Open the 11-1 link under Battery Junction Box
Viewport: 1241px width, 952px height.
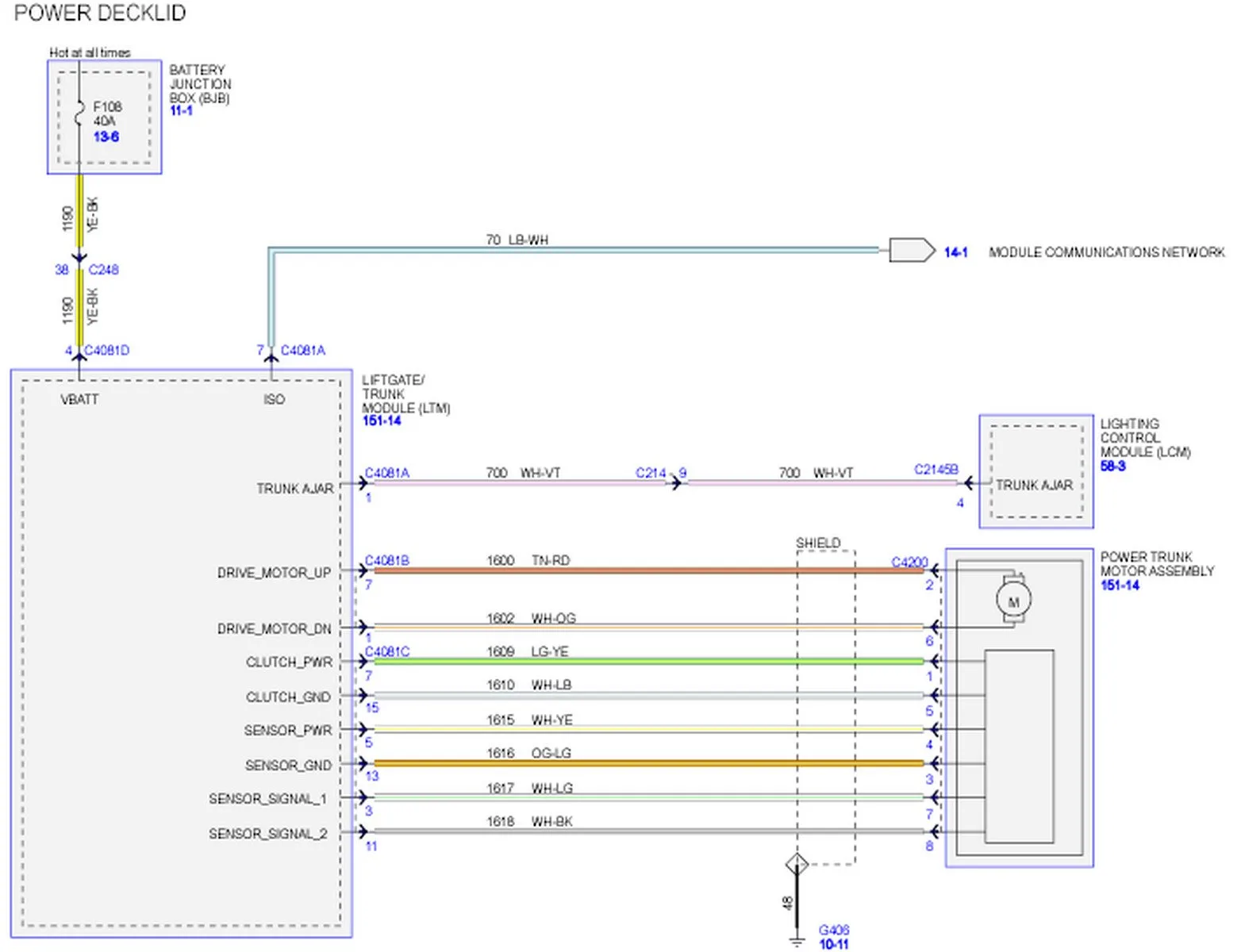point(181,111)
